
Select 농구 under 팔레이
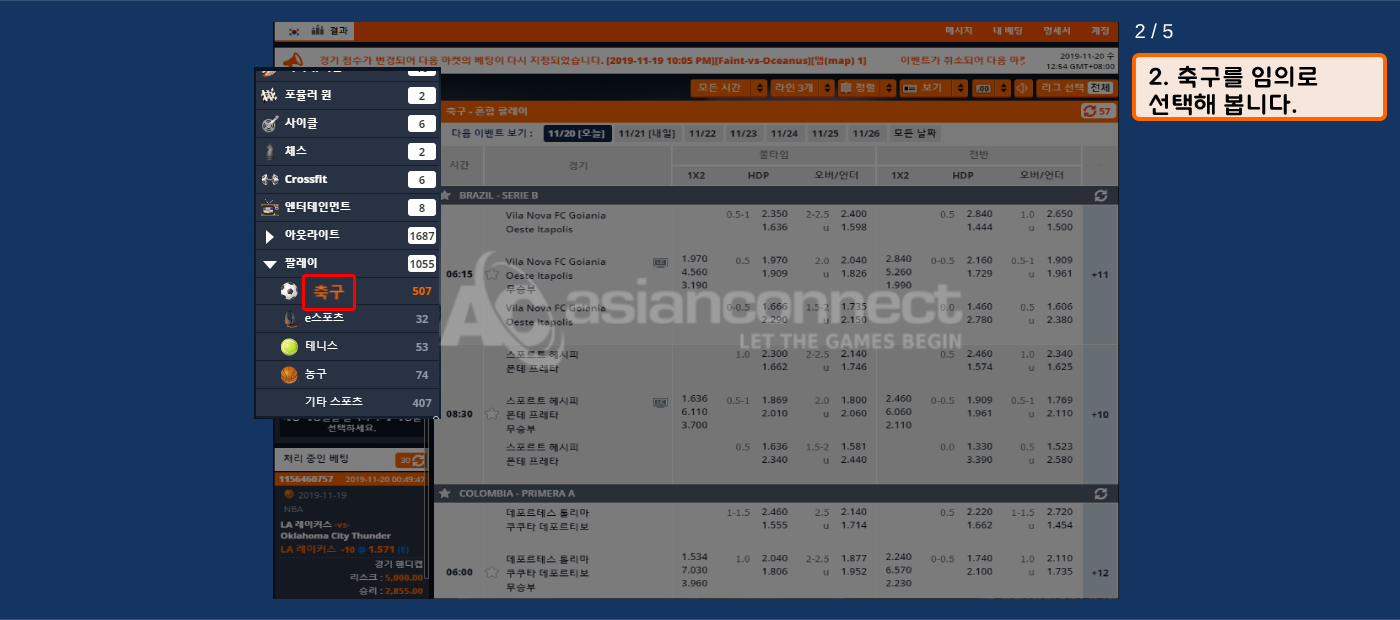[x=316, y=374]
